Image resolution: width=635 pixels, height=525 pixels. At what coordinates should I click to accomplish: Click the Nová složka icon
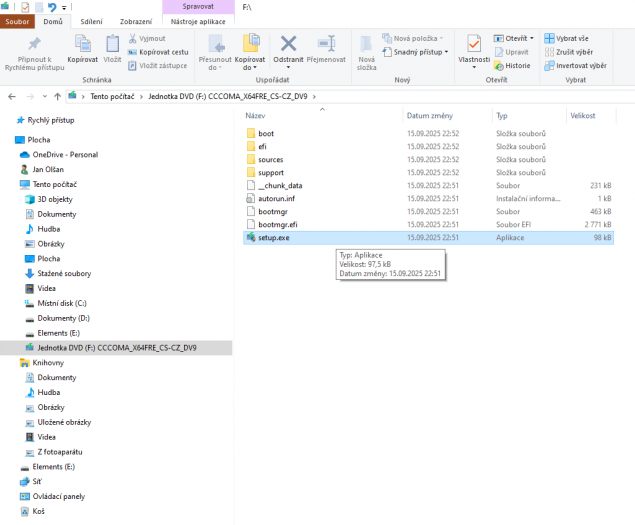pyautogui.click(x=367, y=44)
